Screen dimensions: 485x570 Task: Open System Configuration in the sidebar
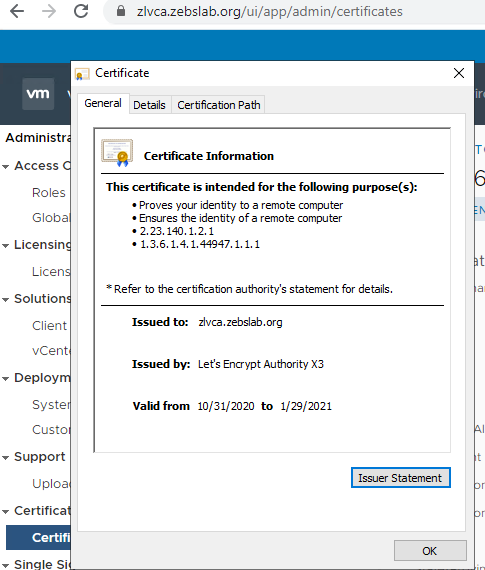click(51, 404)
